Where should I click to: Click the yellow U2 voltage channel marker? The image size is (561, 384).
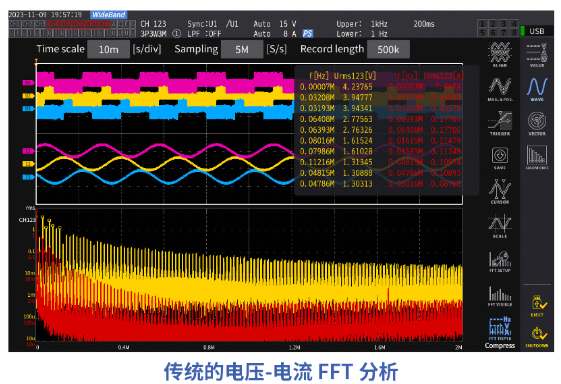click(x=28, y=96)
